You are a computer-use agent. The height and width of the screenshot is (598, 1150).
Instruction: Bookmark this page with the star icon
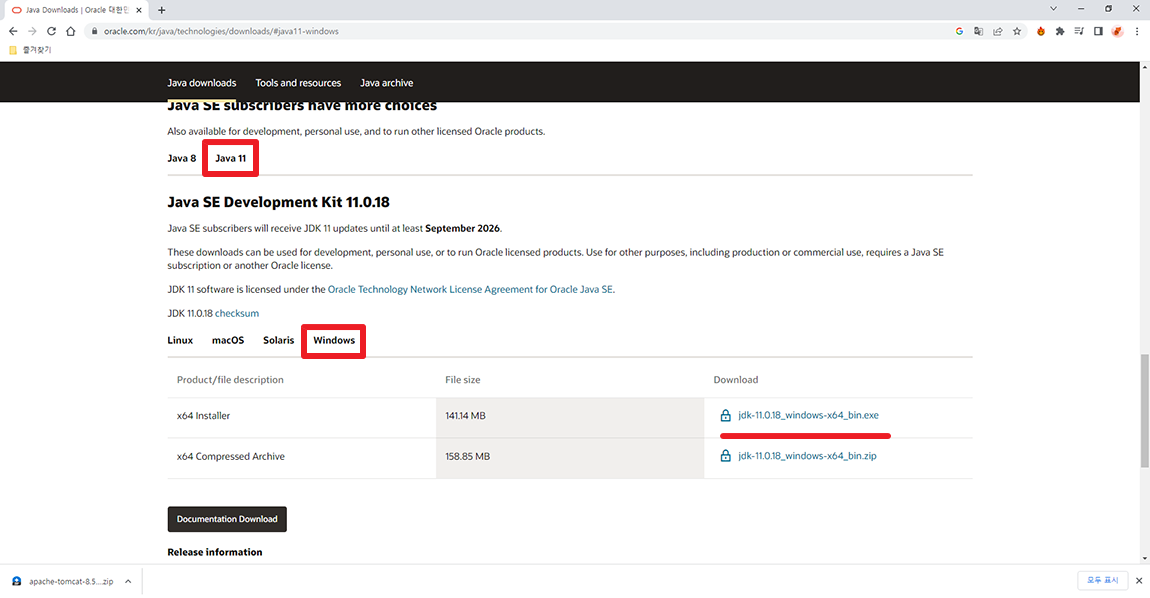(1017, 32)
